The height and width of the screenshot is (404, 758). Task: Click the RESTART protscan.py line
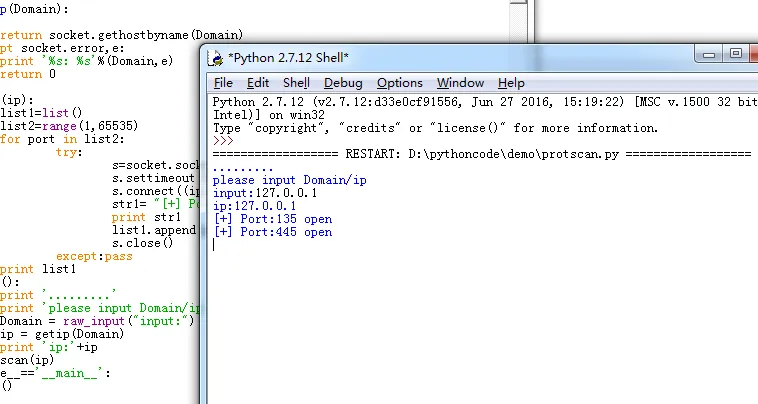tap(481, 154)
